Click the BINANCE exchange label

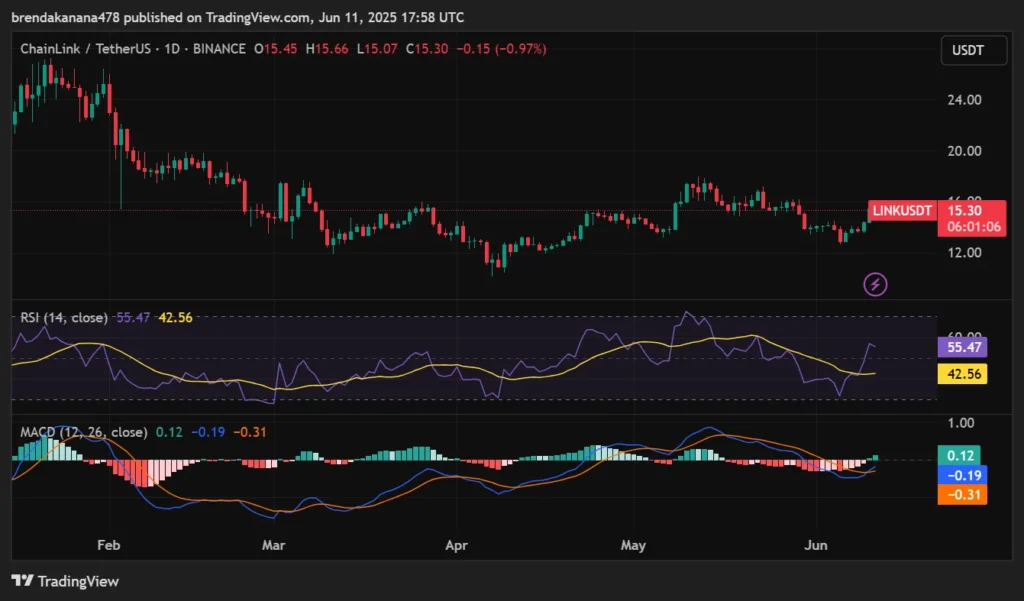coord(219,49)
